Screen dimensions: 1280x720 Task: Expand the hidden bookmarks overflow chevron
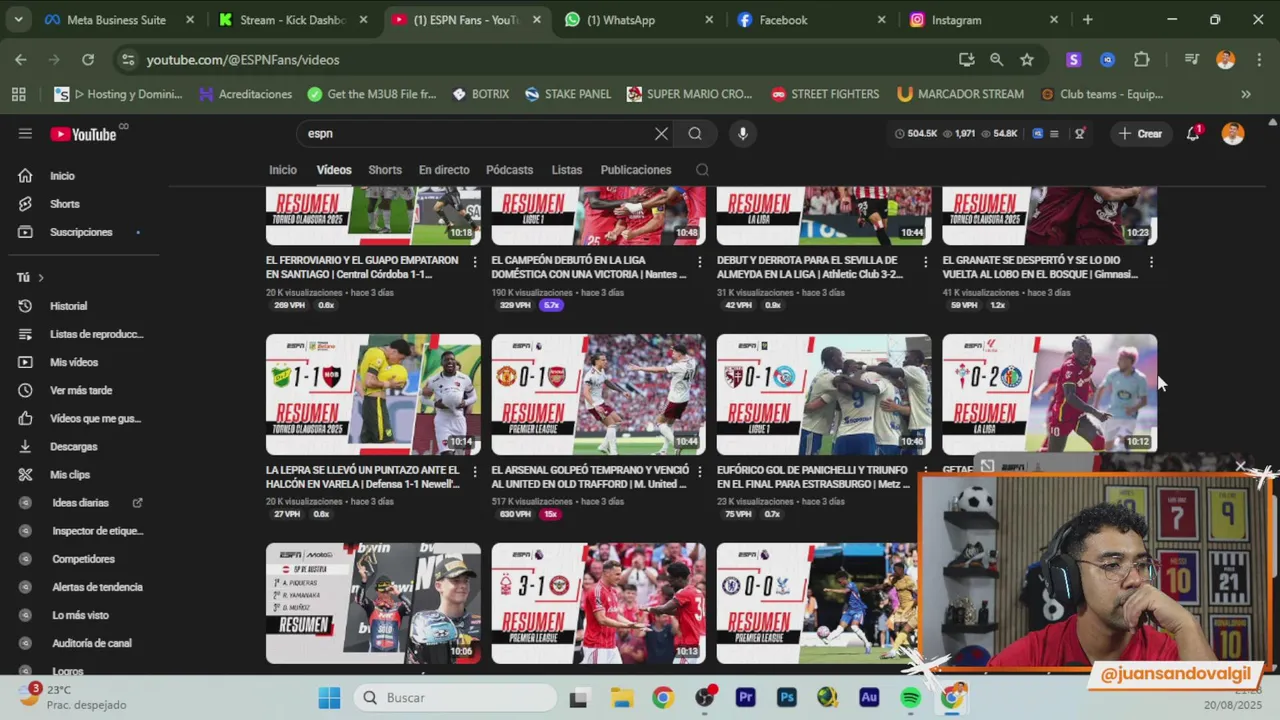point(1246,94)
